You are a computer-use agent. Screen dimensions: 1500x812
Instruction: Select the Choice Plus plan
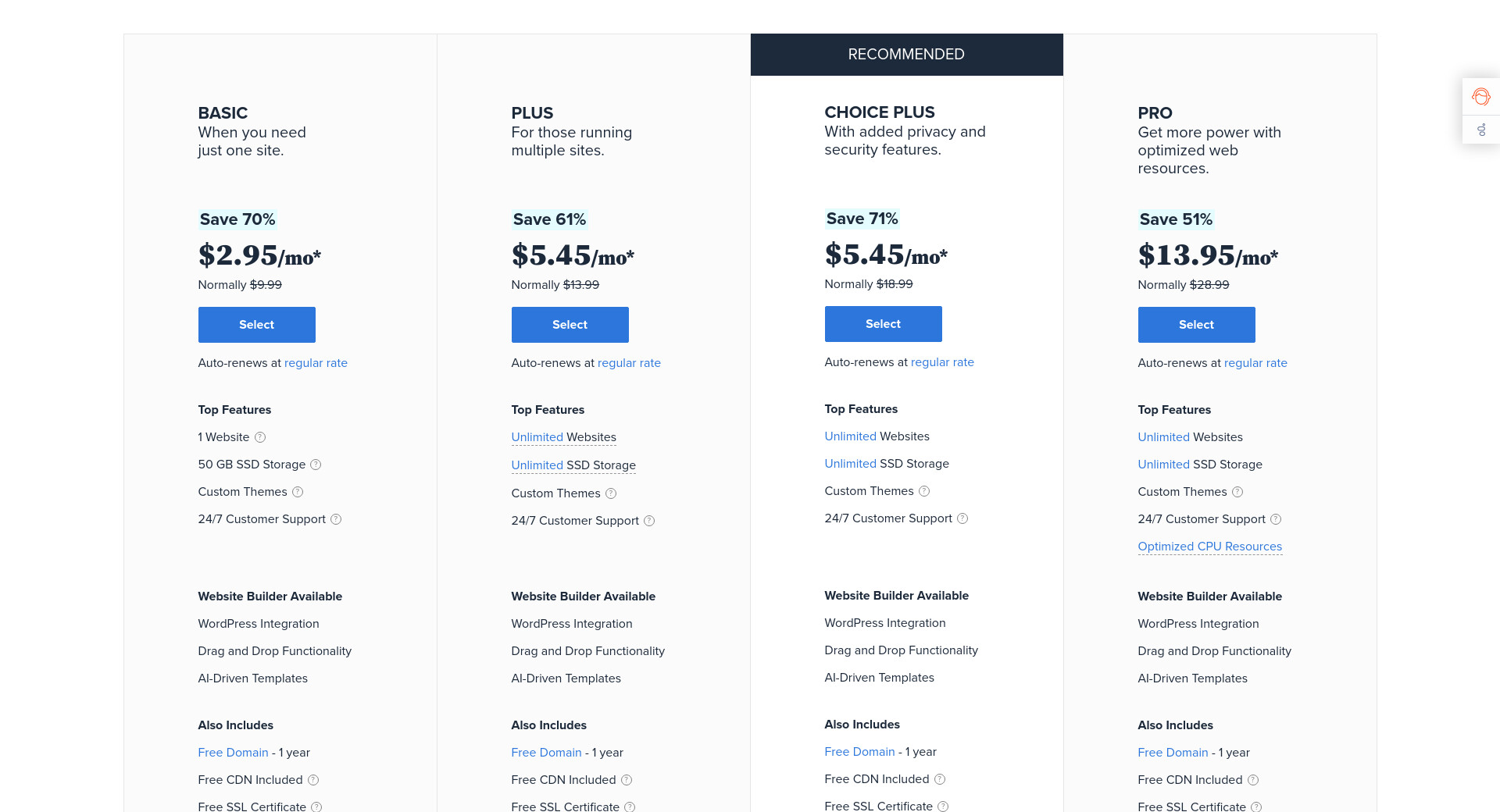pos(883,324)
